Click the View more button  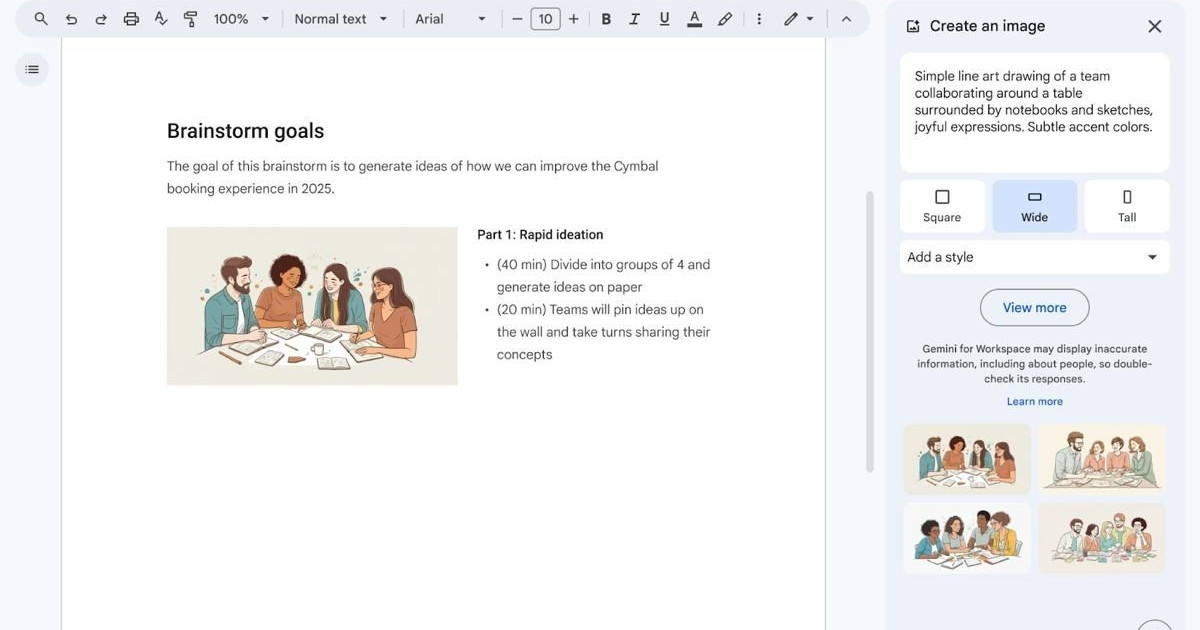coord(1034,308)
